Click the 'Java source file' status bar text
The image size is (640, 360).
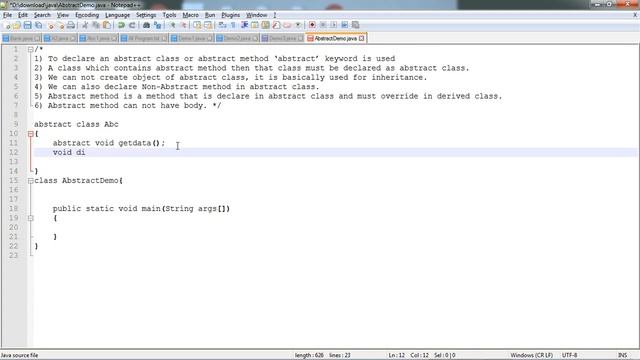pos(20,355)
